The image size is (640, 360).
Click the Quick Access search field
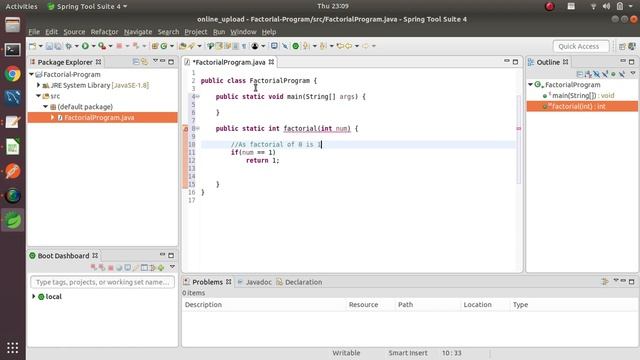pyautogui.click(x=581, y=46)
